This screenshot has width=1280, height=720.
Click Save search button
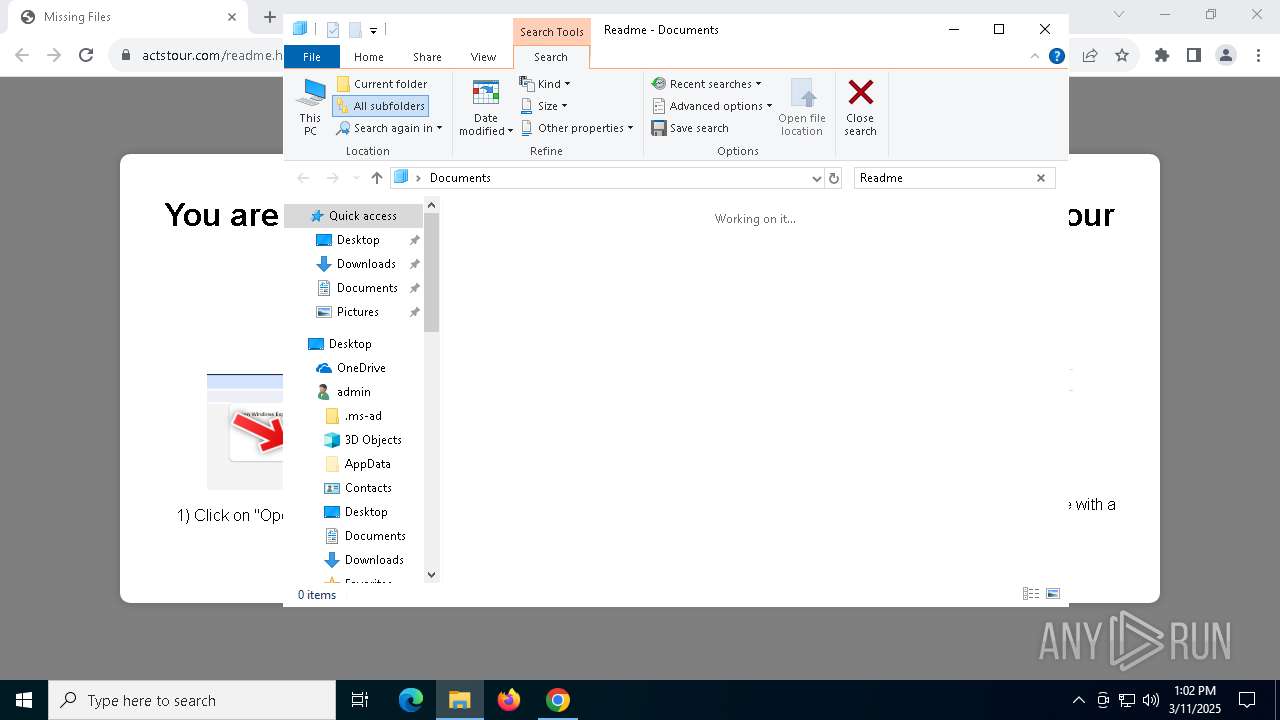click(690, 128)
